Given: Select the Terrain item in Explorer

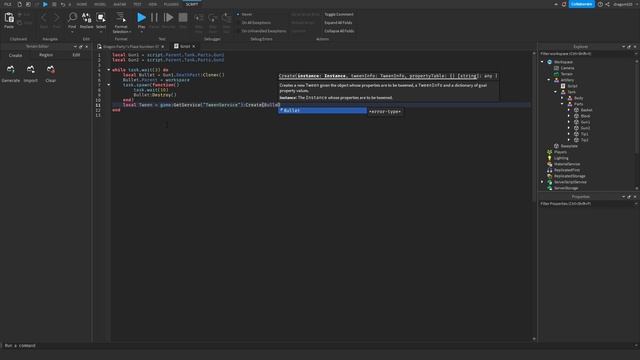Looking at the screenshot, I should [x=567, y=74].
